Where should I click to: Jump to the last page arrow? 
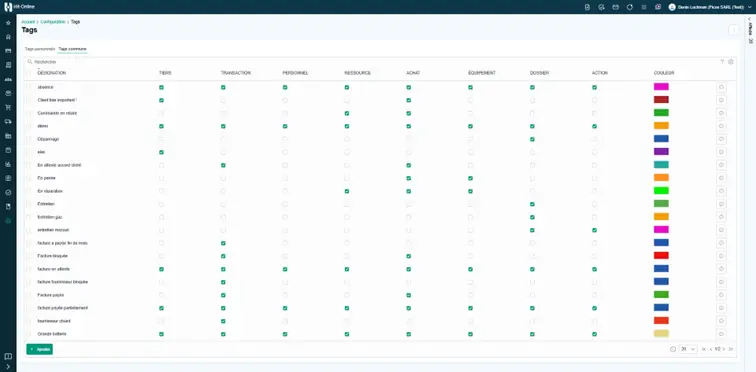coord(730,349)
